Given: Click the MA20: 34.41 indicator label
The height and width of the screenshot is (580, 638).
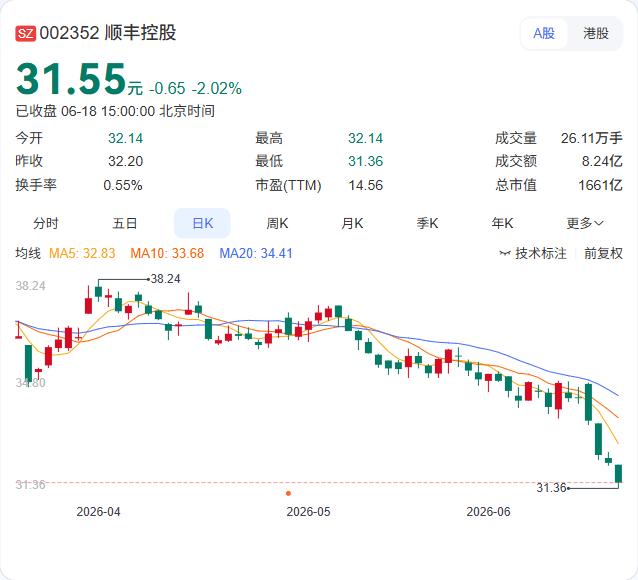Looking at the screenshot, I should [x=256, y=254].
